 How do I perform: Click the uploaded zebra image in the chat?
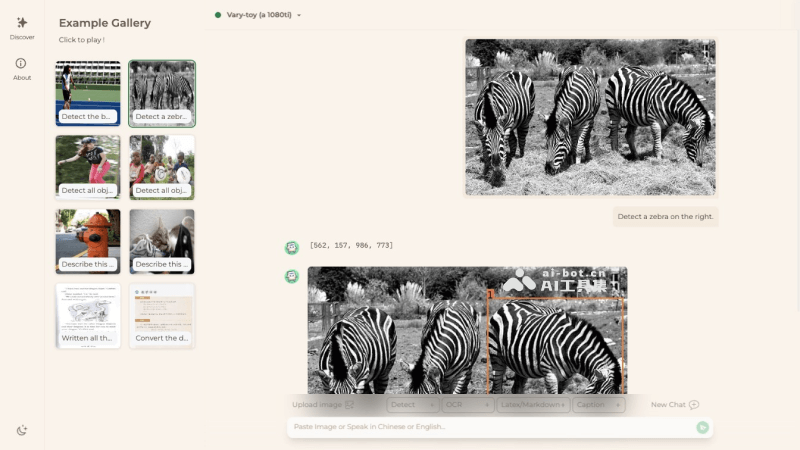[x=590, y=117]
